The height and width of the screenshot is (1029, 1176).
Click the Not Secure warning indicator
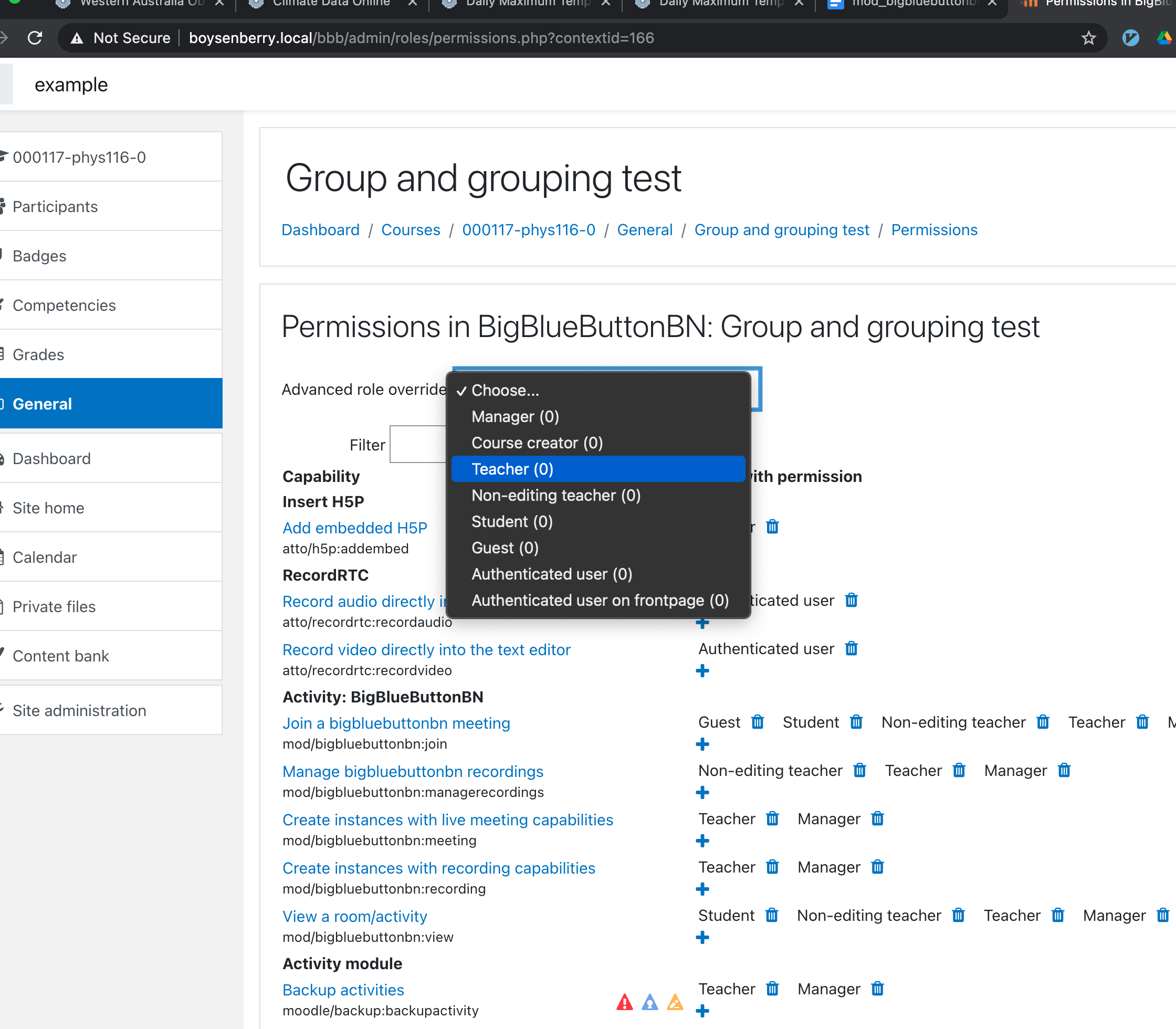click(x=120, y=38)
